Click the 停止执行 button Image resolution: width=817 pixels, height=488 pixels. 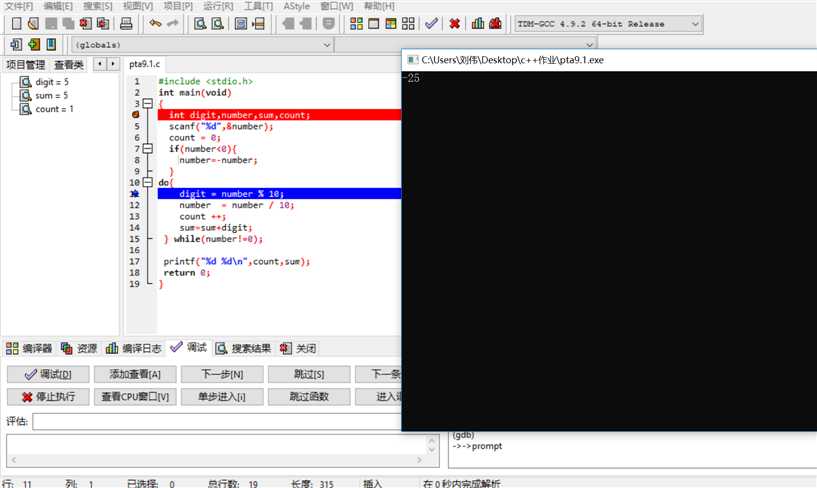48,396
